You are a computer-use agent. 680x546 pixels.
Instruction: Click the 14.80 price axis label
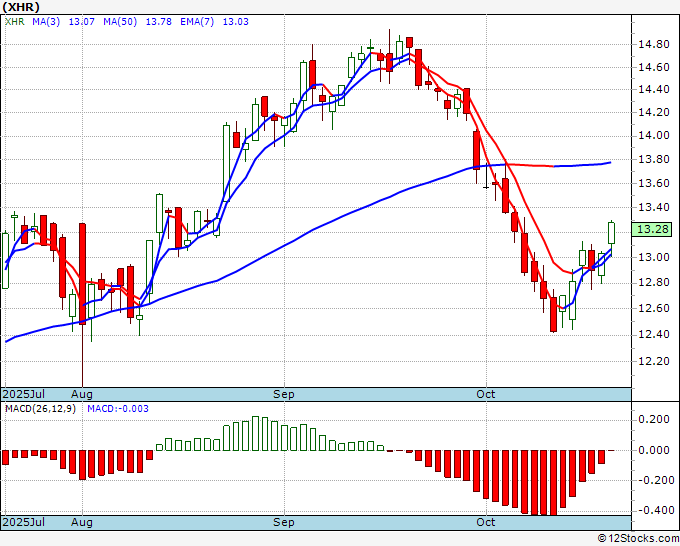pos(653,44)
